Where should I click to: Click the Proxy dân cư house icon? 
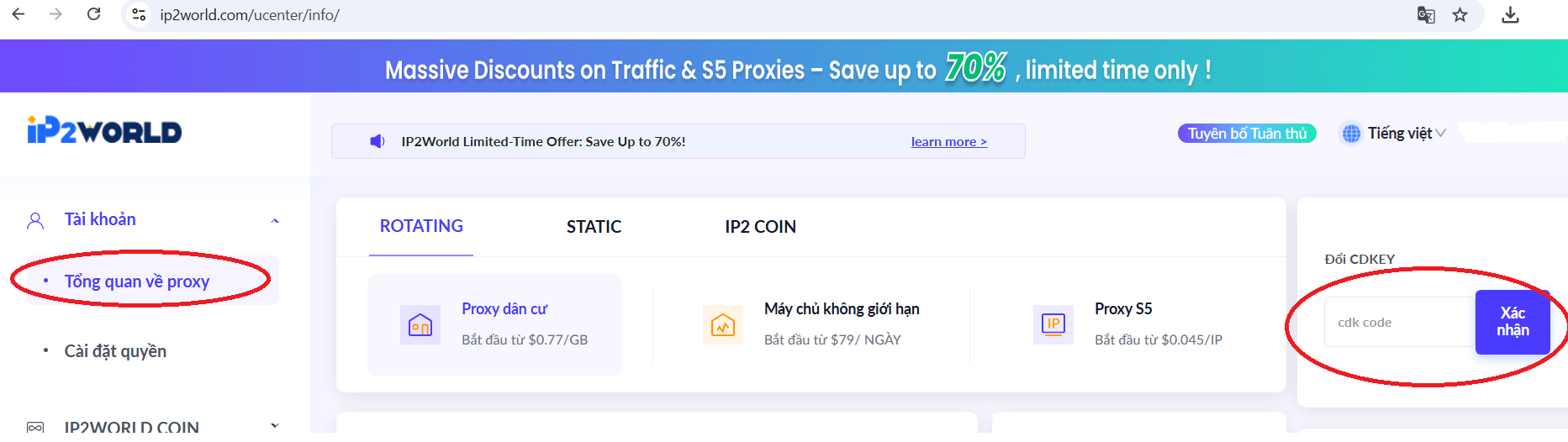(x=420, y=324)
